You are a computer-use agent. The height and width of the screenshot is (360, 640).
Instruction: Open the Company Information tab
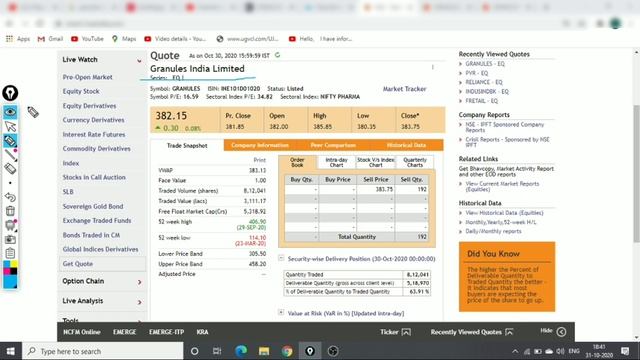260,145
